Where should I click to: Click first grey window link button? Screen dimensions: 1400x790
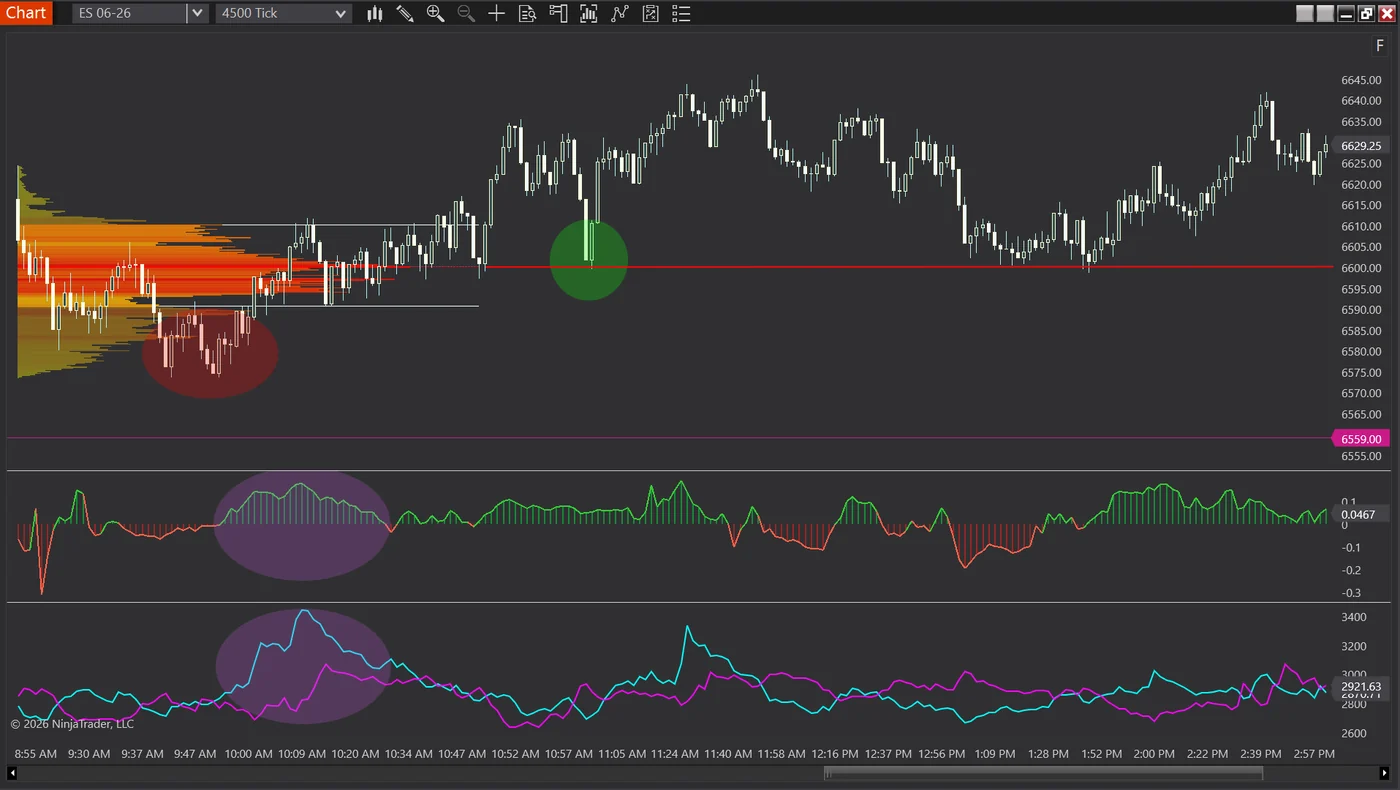[x=1305, y=13]
